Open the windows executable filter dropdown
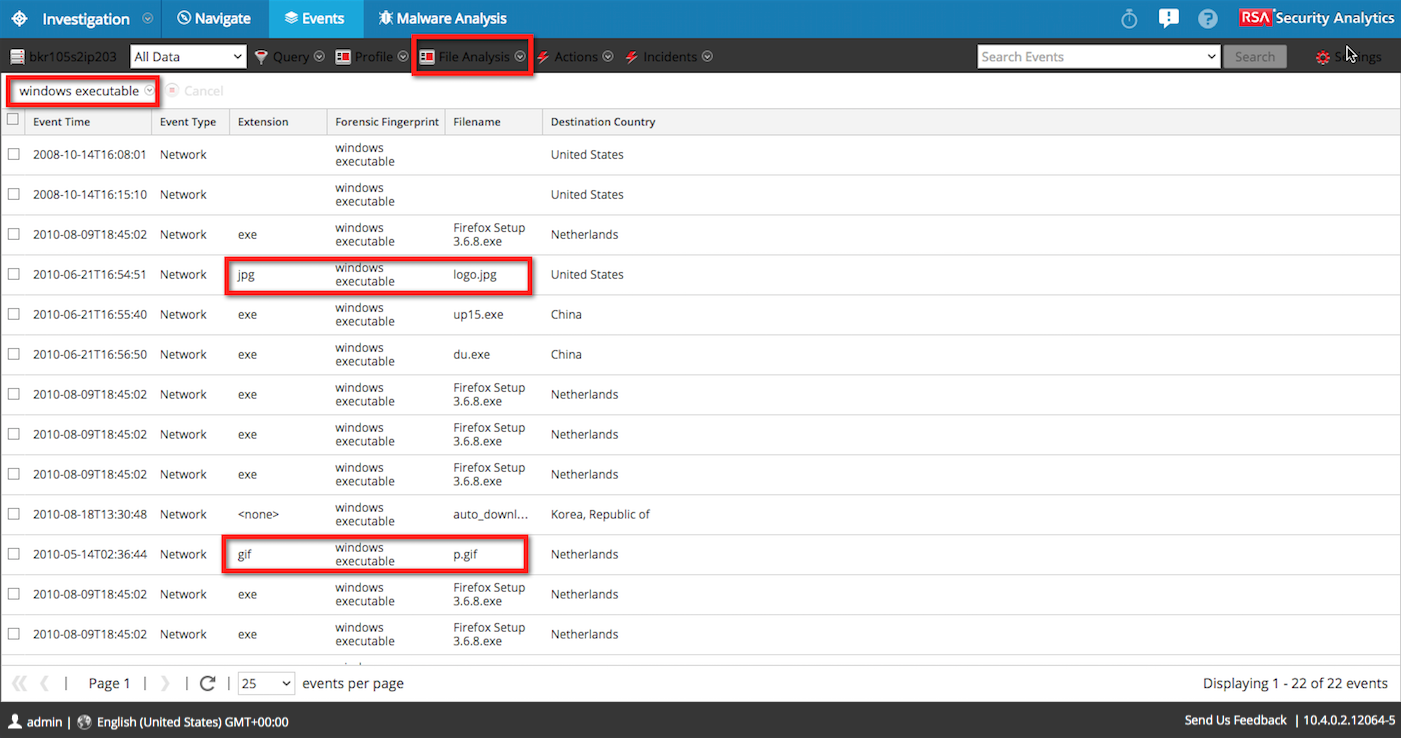This screenshot has width=1401, height=738. pyautogui.click(x=149, y=90)
